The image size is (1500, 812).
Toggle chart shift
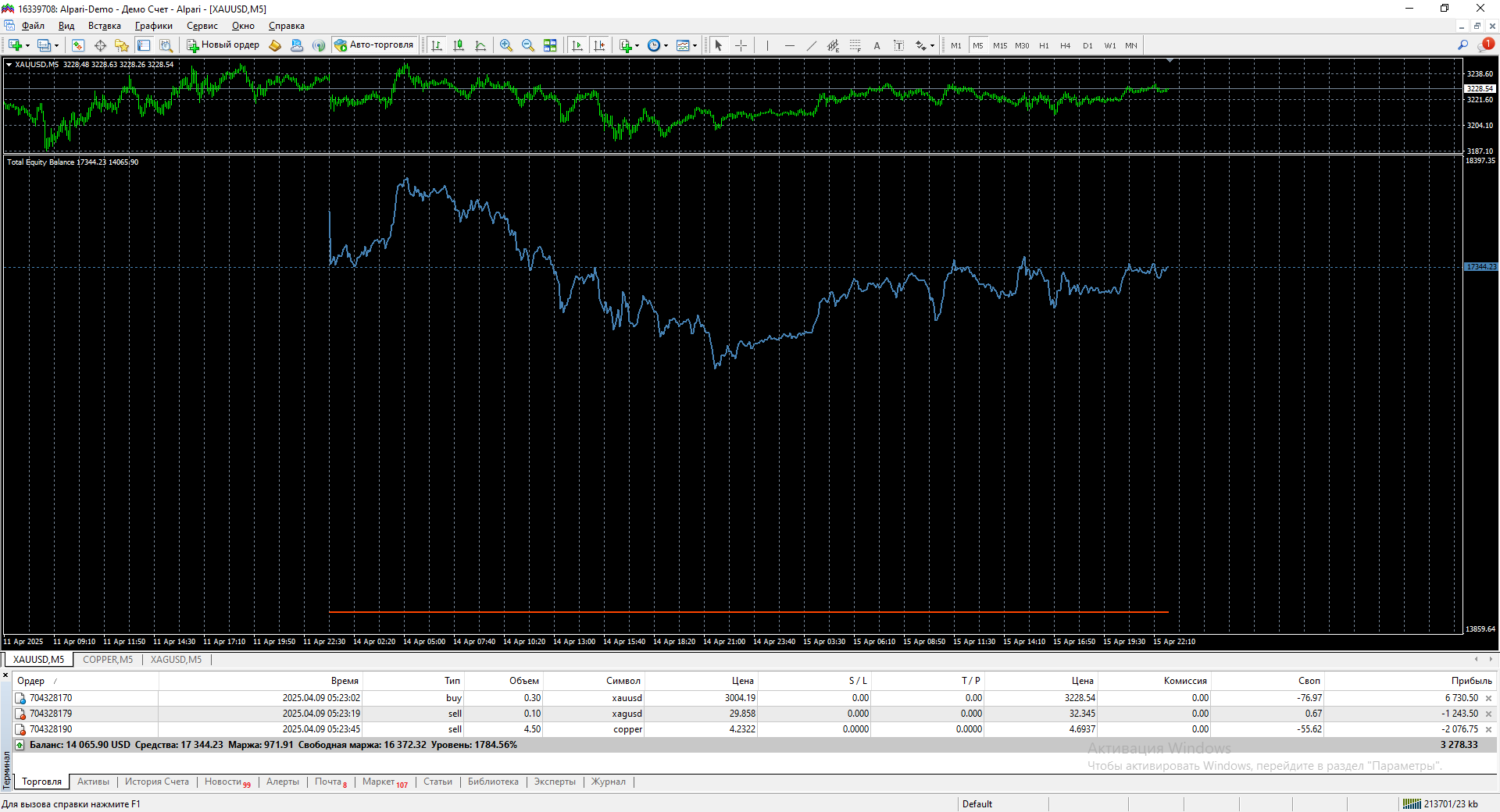pyautogui.click(x=599, y=45)
